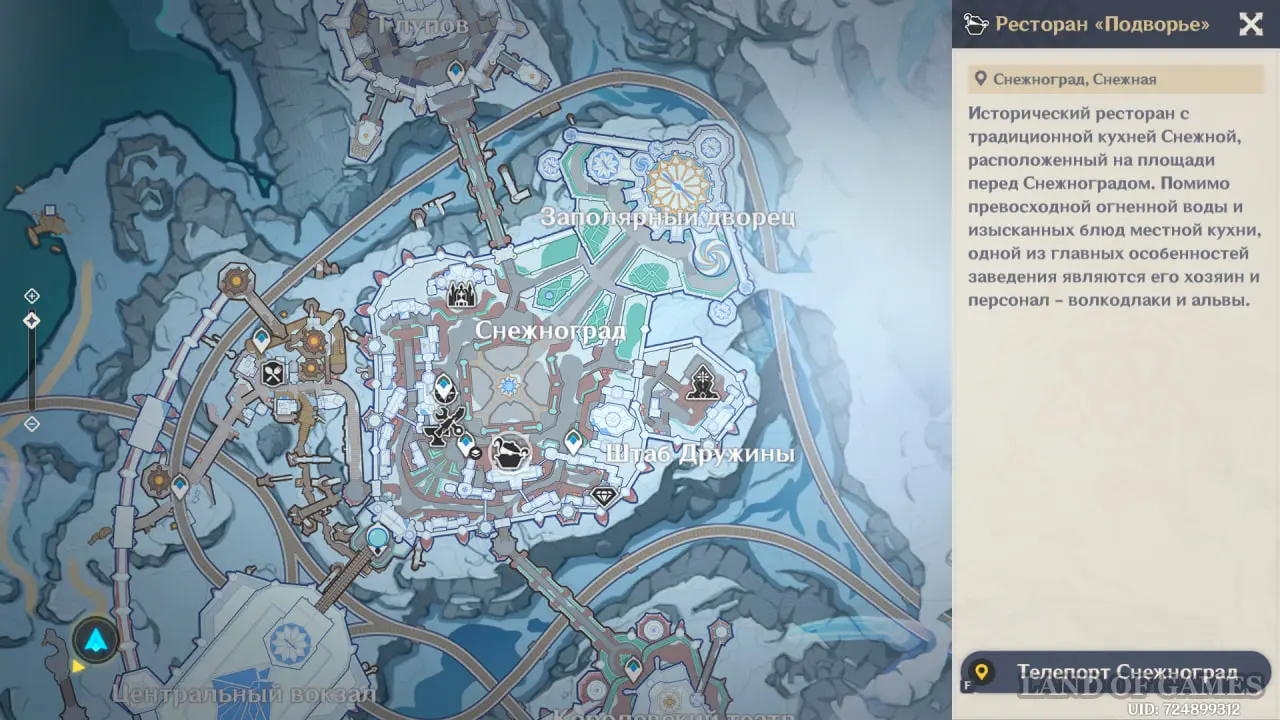1280x720 pixels.
Task: Click the waypoint with the layers badge
Action: tap(467, 445)
